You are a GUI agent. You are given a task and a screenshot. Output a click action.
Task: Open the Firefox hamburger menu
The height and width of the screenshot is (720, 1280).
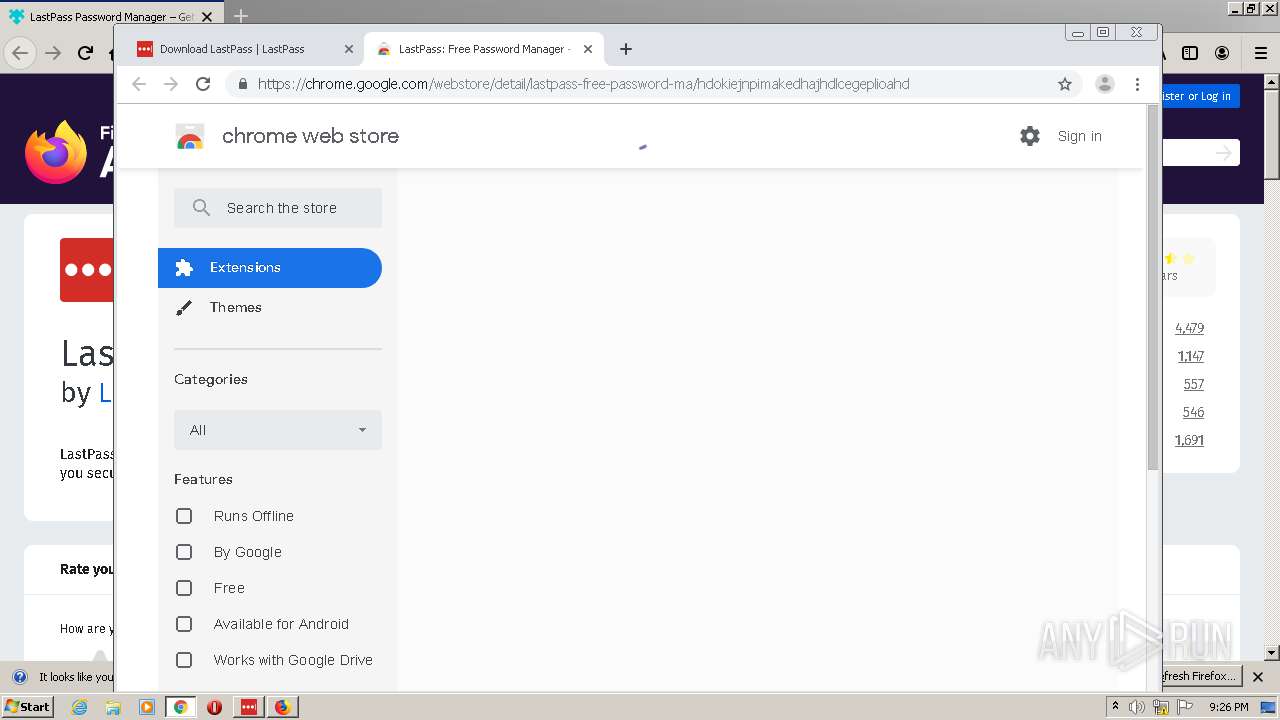(x=1261, y=53)
